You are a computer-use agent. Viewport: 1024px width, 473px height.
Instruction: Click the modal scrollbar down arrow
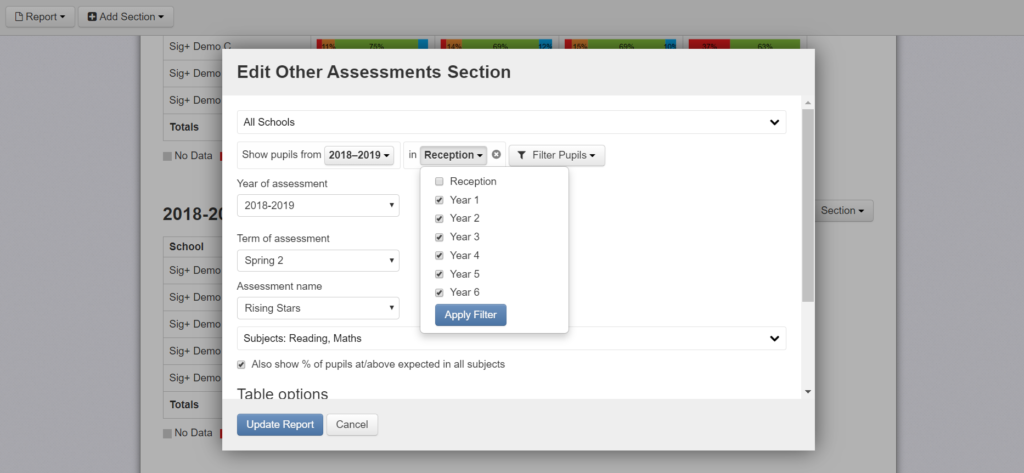click(x=808, y=391)
